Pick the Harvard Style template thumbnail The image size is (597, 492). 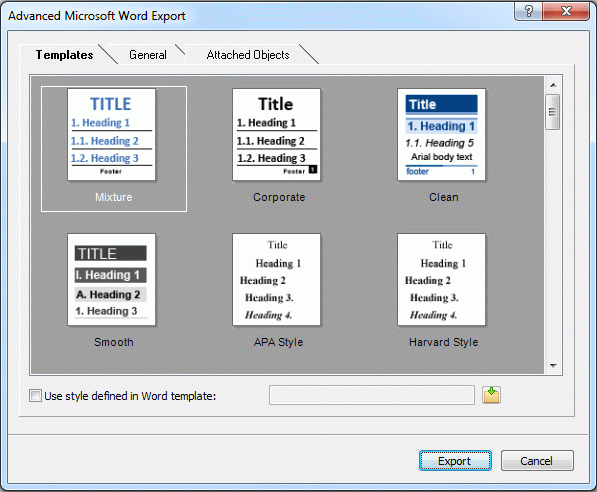[x=441, y=280]
